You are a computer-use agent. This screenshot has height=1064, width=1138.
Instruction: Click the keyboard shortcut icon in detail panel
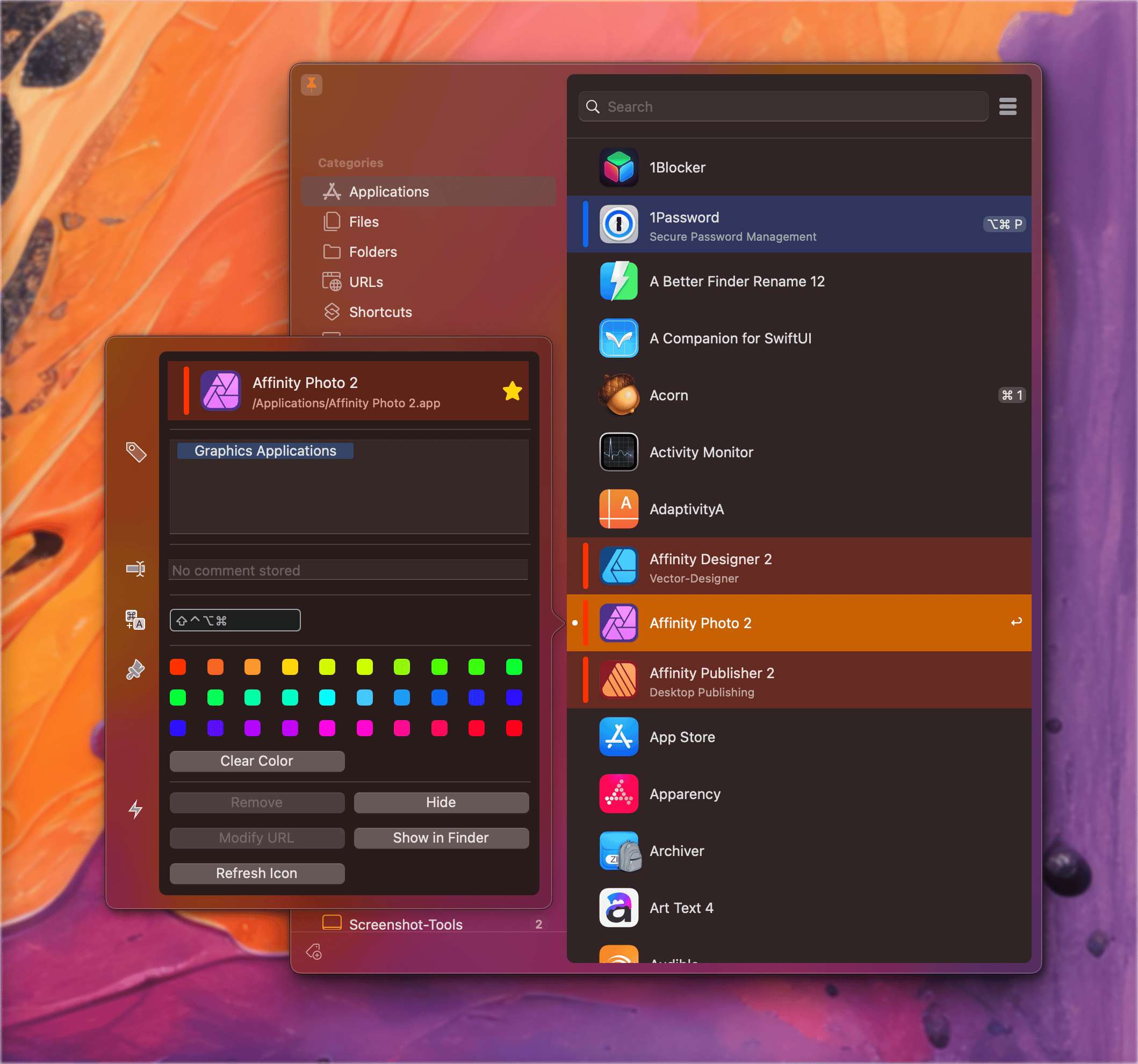[x=135, y=620]
